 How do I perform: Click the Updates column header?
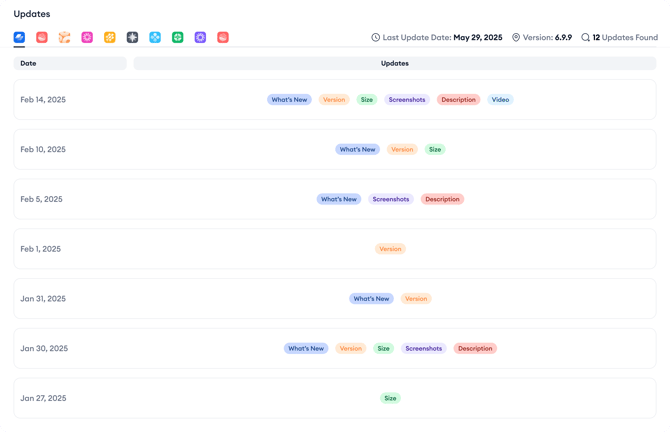point(394,63)
